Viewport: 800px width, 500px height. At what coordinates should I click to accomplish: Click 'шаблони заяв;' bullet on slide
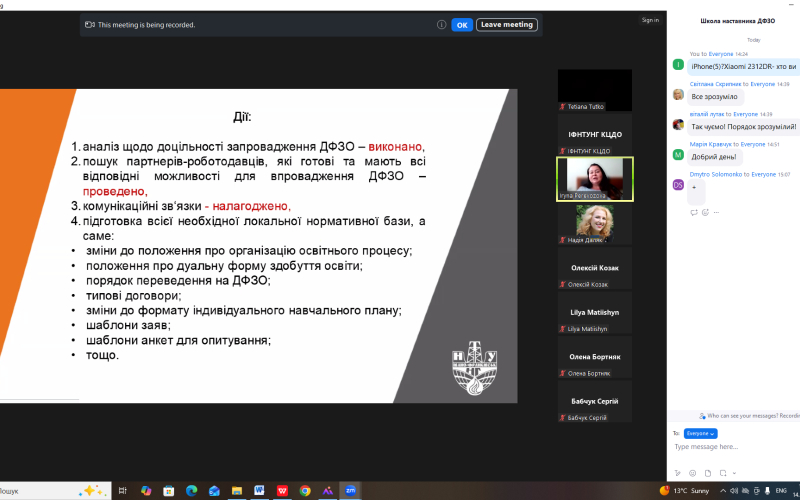click(128, 325)
